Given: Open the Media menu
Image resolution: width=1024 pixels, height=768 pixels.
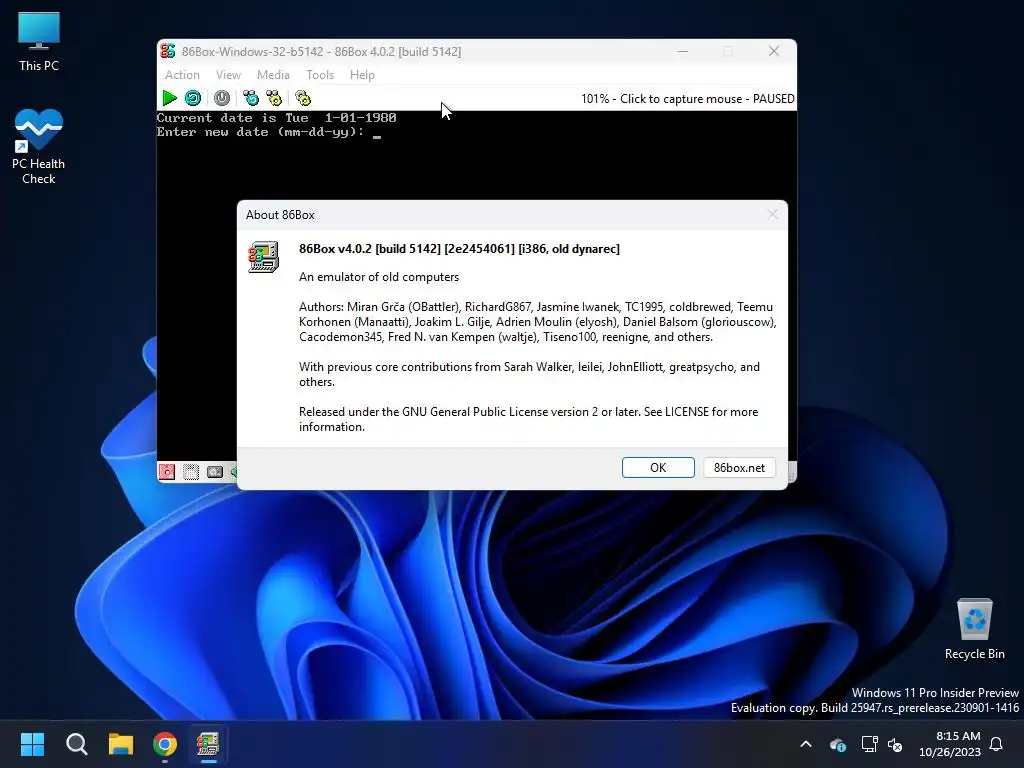Looking at the screenshot, I should tap(273, 74).
